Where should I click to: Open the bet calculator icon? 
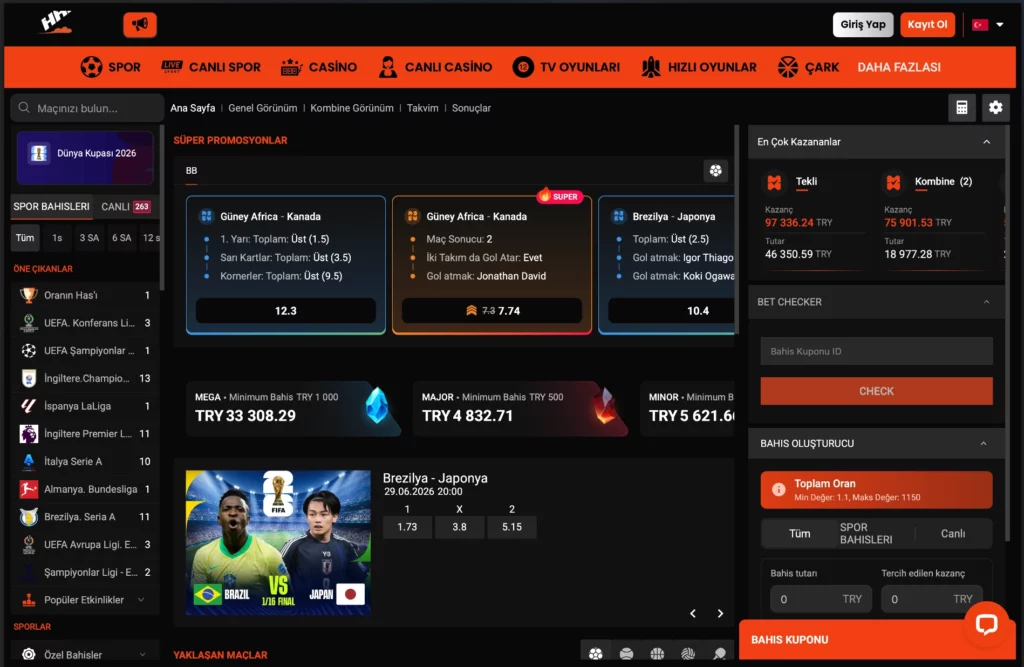pyautogui.click(x=962, y=108)
